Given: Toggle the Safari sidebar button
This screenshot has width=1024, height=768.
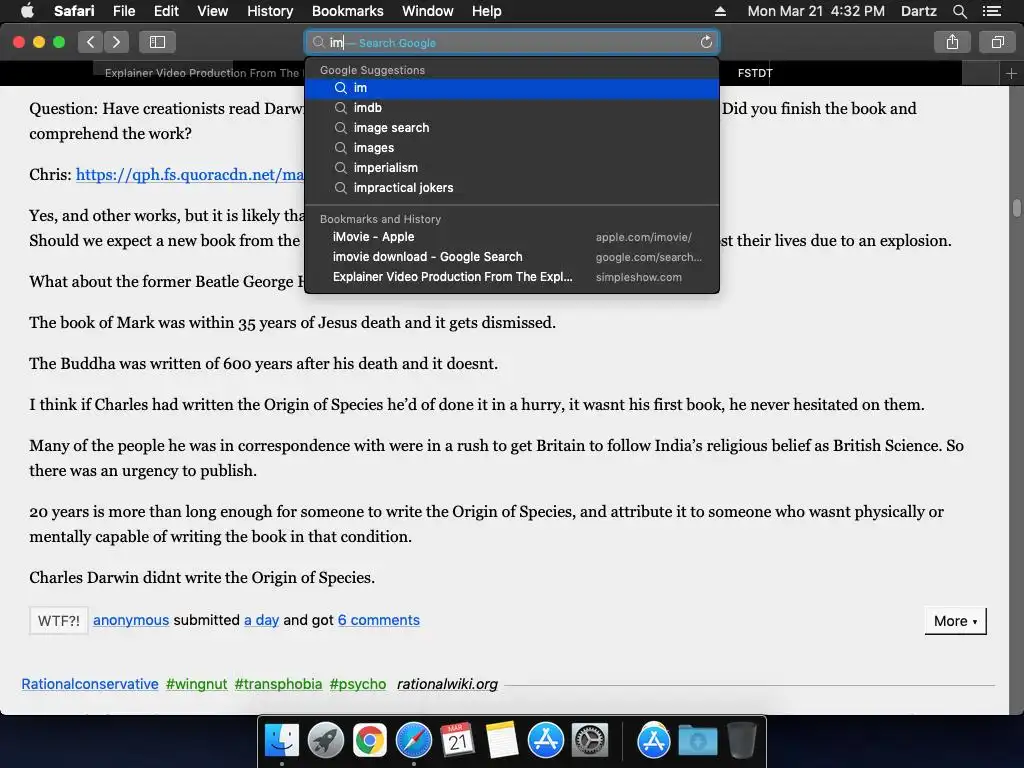Looking at the screenshot, I should (157, 42).
